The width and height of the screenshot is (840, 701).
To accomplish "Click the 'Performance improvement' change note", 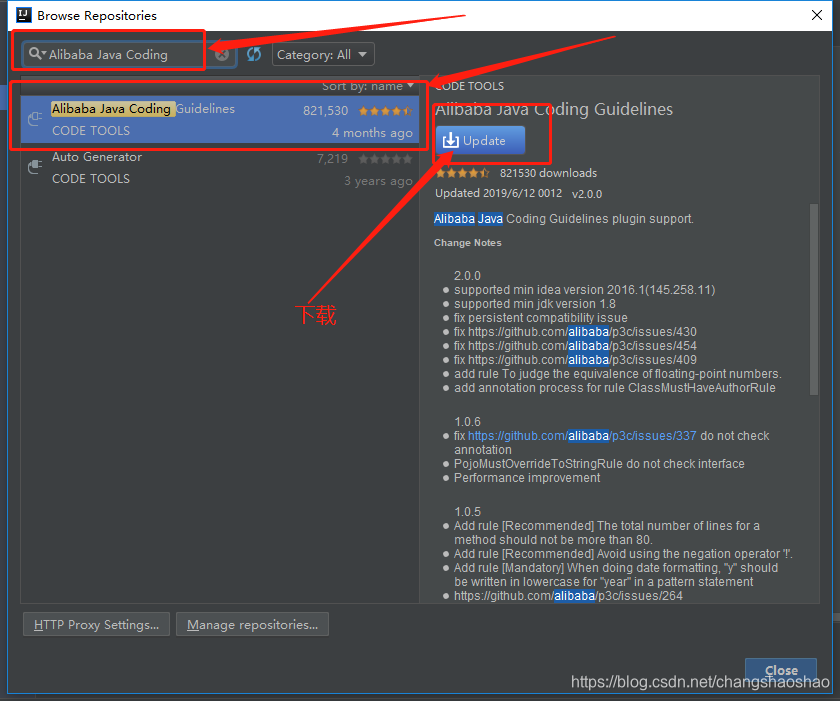I will [527, 478].
